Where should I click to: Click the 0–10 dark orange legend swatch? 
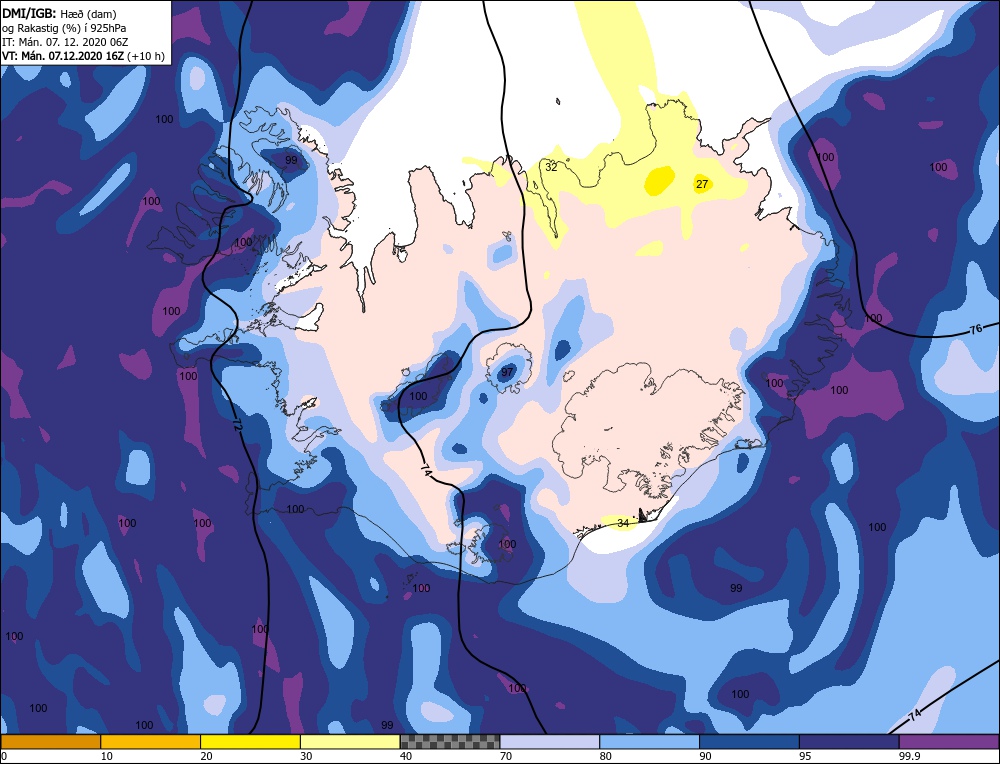pyautogui.click(x=50, y=742)
